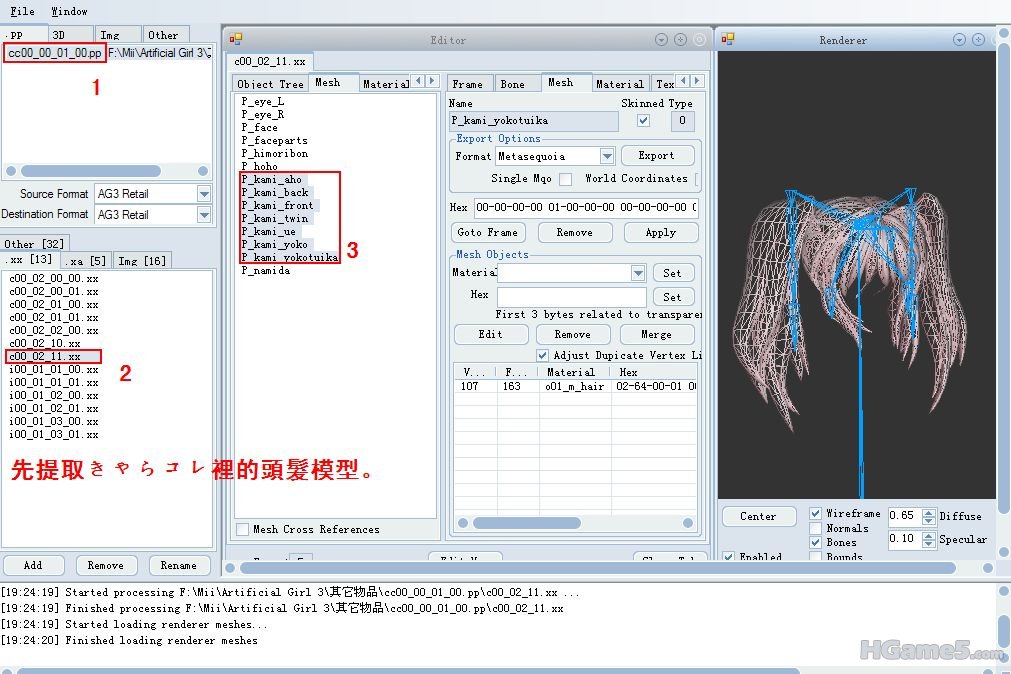The image size is (1011, 674).
Task: Adjust the Specular 0.10 stepper
Action: 928,539
